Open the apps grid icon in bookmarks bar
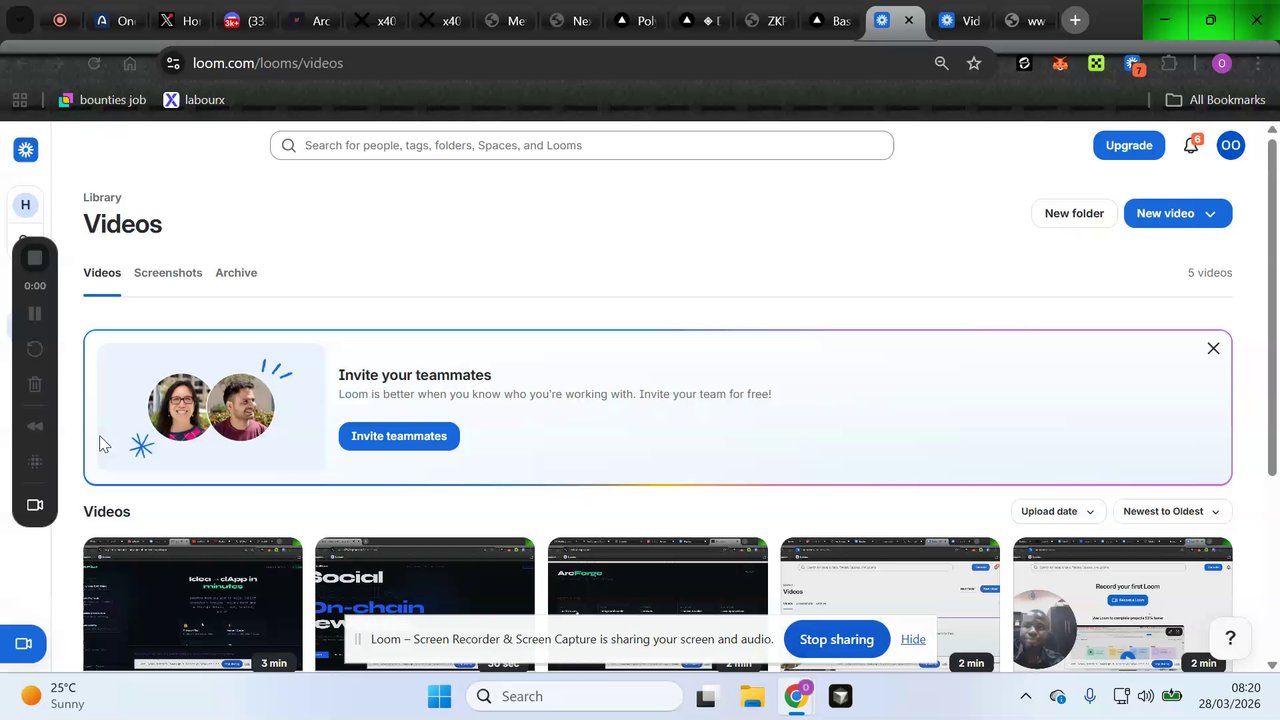Image resolution: width=1280 pixels, height=720 pixels. [x=19, y=100]
